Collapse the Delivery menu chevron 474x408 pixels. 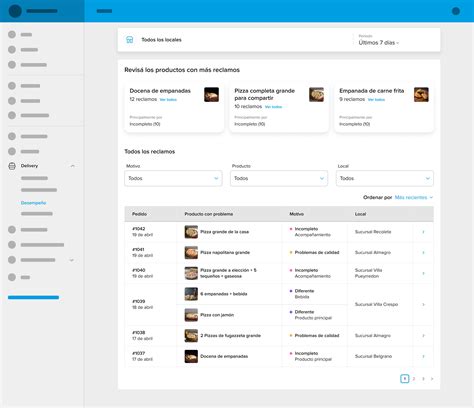pos(72,166)
